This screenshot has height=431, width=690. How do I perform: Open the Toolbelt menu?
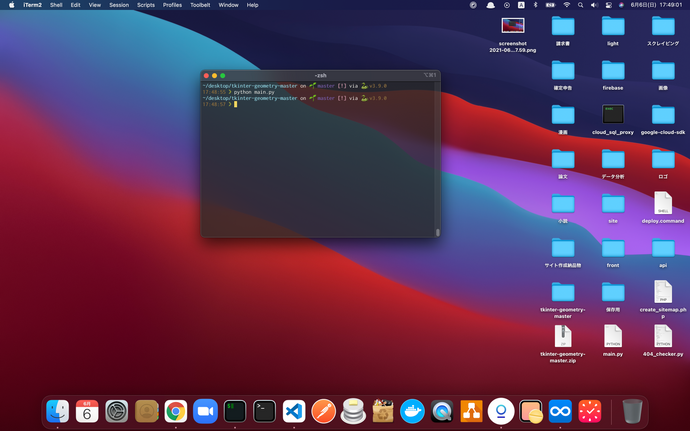coord(200,5)
